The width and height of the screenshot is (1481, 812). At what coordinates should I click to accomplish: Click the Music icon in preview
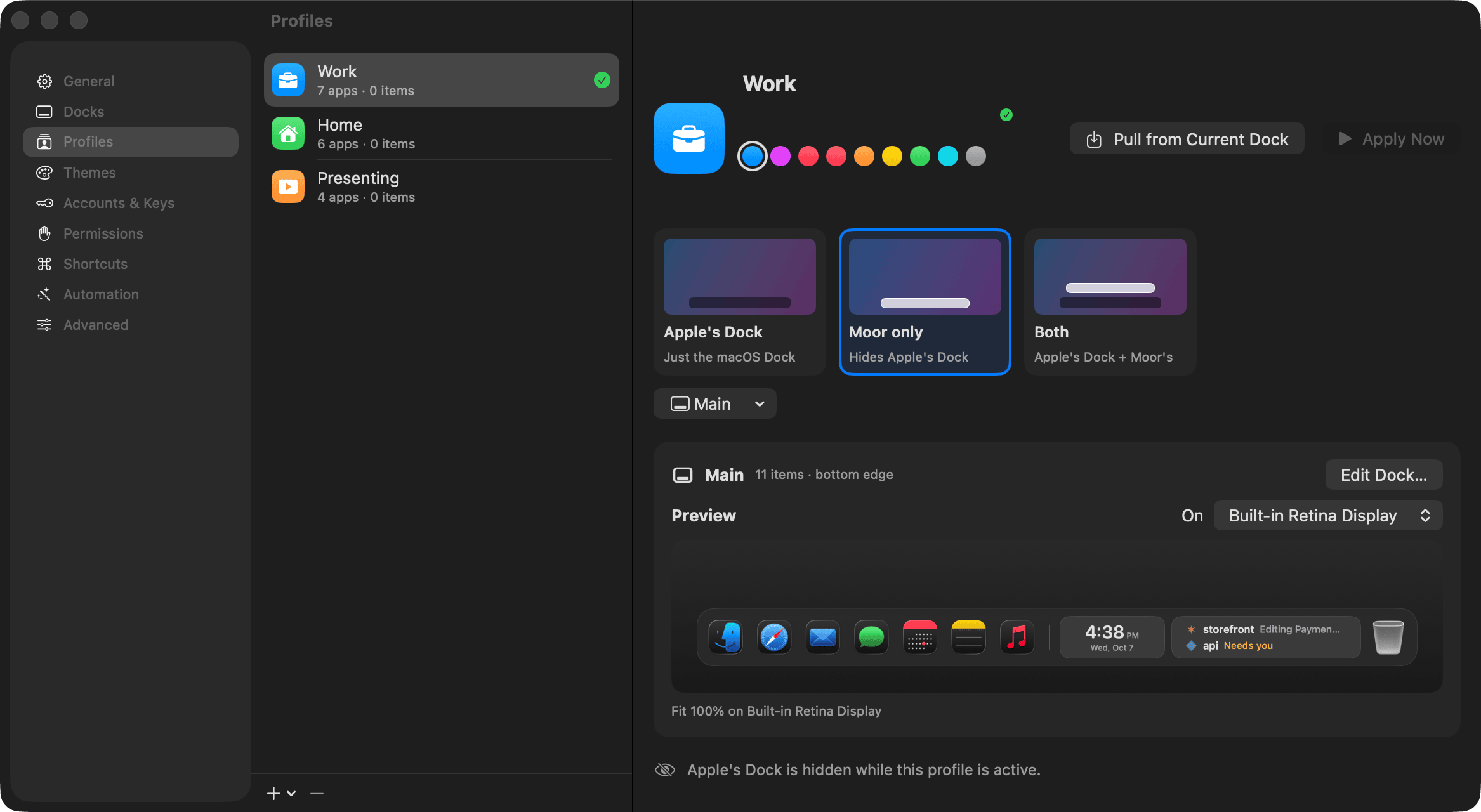point(1017,638)
